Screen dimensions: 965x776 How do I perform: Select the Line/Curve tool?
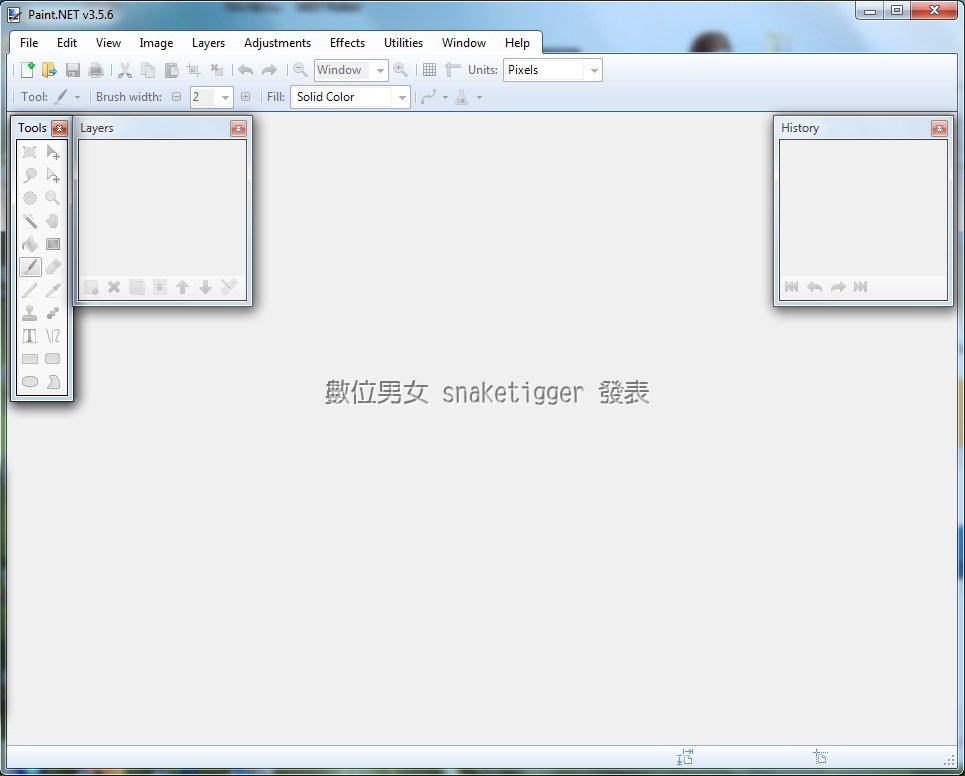pos(53,336)
